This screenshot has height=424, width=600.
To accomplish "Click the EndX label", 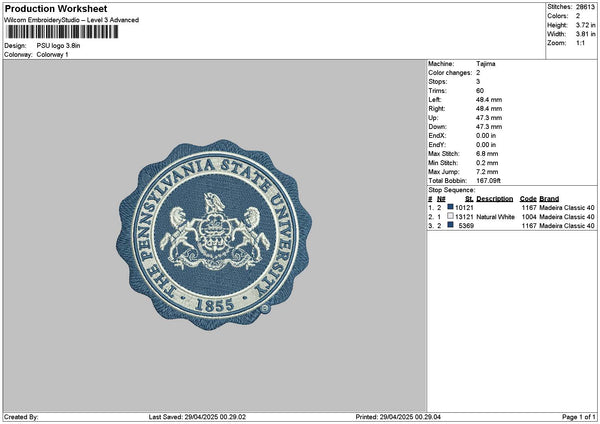I will (437, 136).
